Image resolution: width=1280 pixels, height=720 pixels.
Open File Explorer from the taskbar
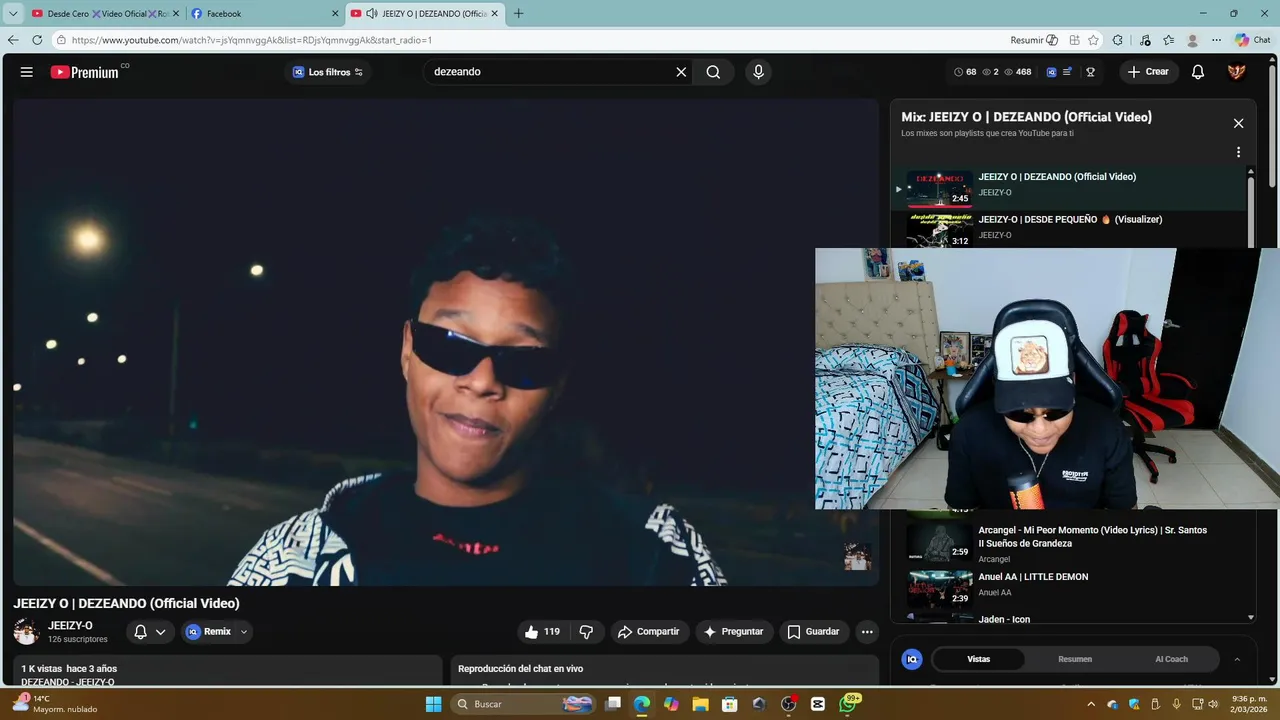700,704
